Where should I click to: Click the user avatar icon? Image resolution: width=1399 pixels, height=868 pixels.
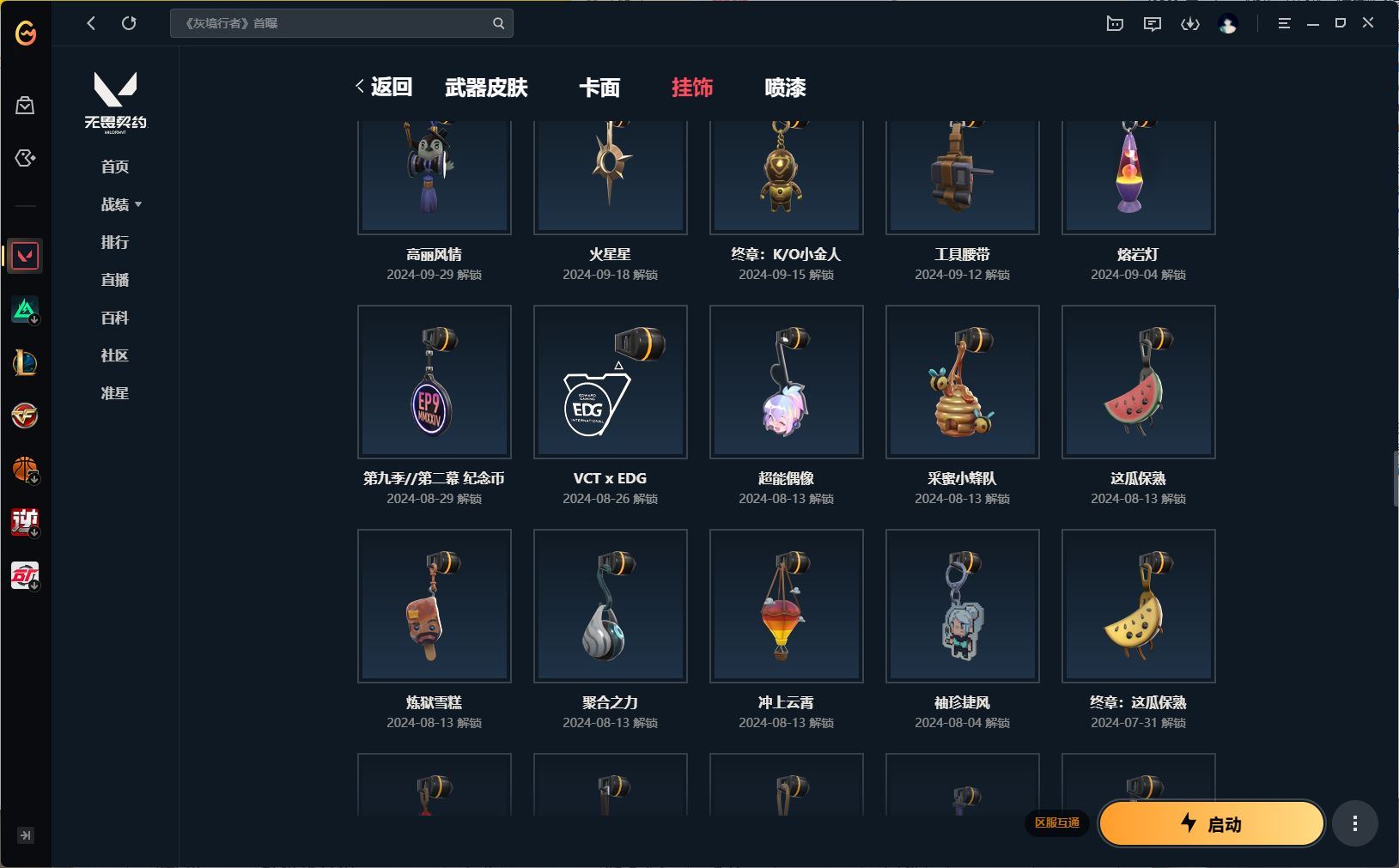tap(1228, 24)
